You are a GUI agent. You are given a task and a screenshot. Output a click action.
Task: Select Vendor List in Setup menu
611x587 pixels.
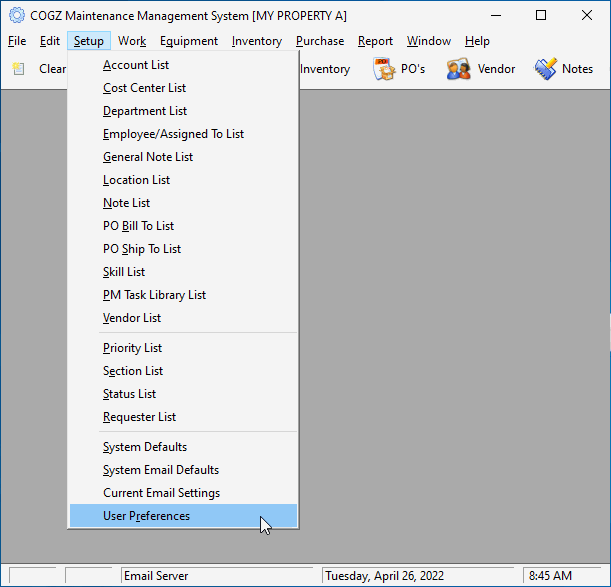[x=183, y=318]
